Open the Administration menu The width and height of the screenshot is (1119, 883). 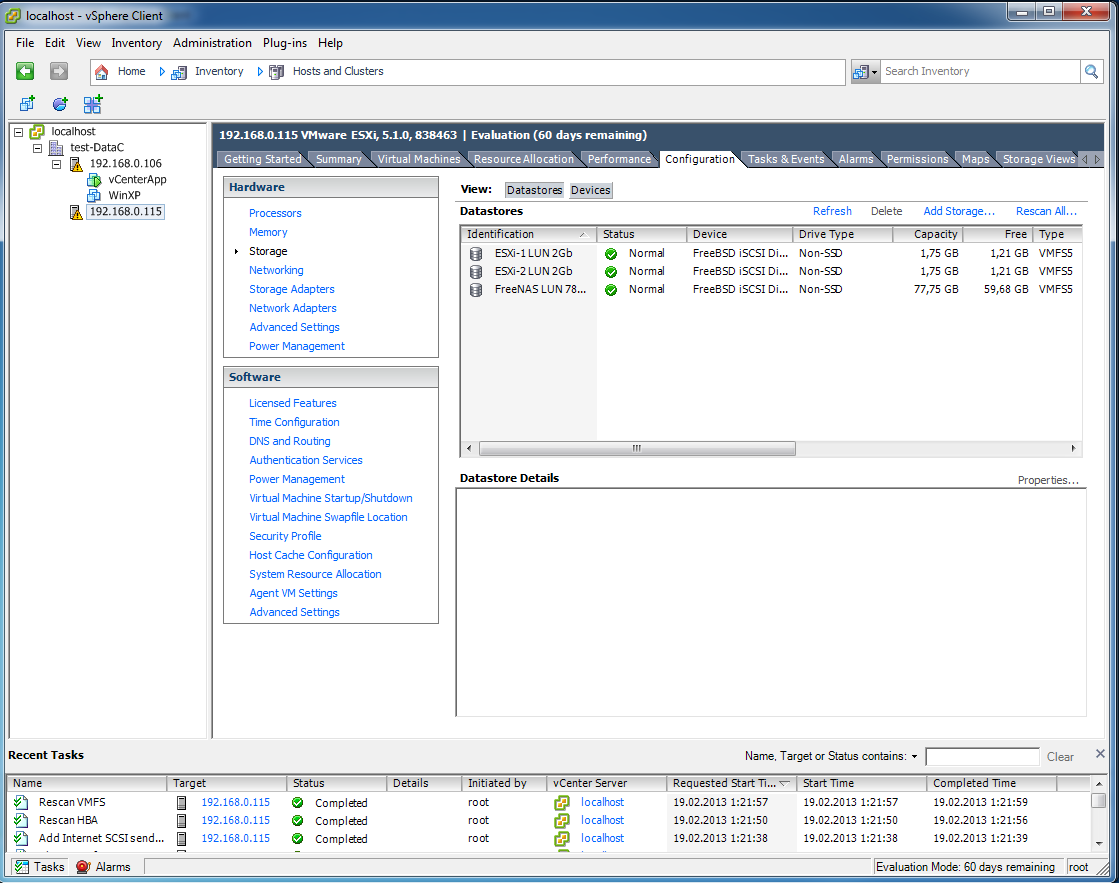point(212,43)
